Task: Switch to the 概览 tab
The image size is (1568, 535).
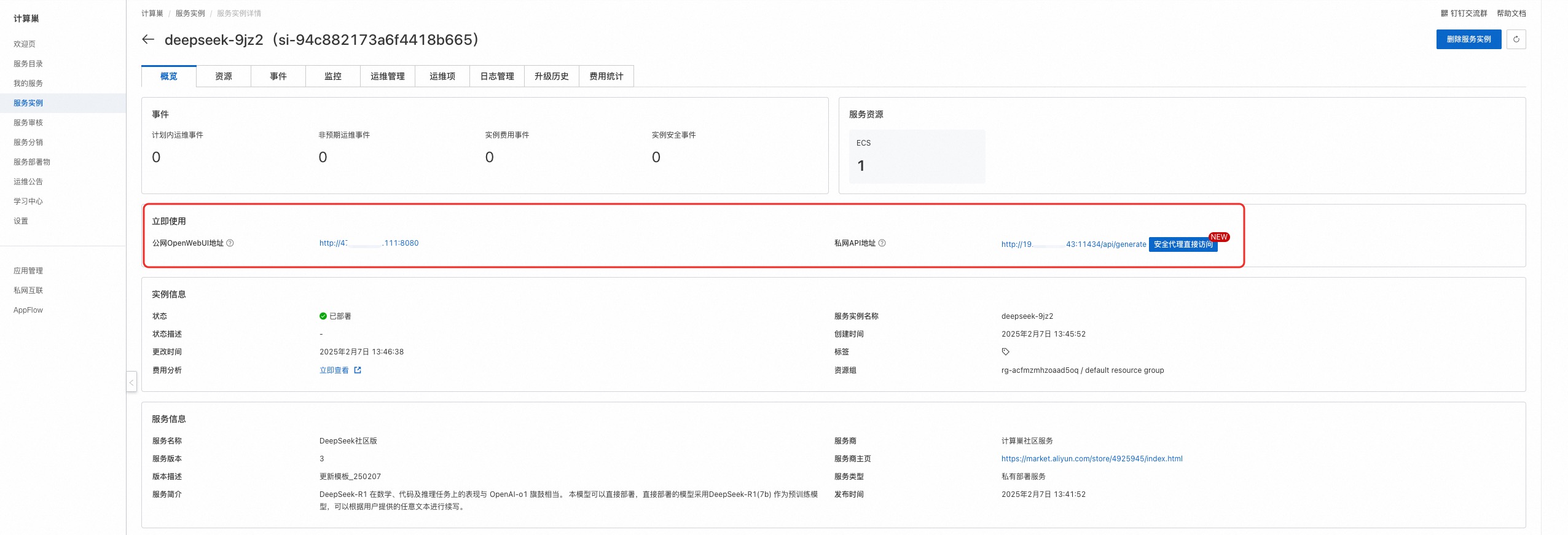Action: (x=169, y=76)
